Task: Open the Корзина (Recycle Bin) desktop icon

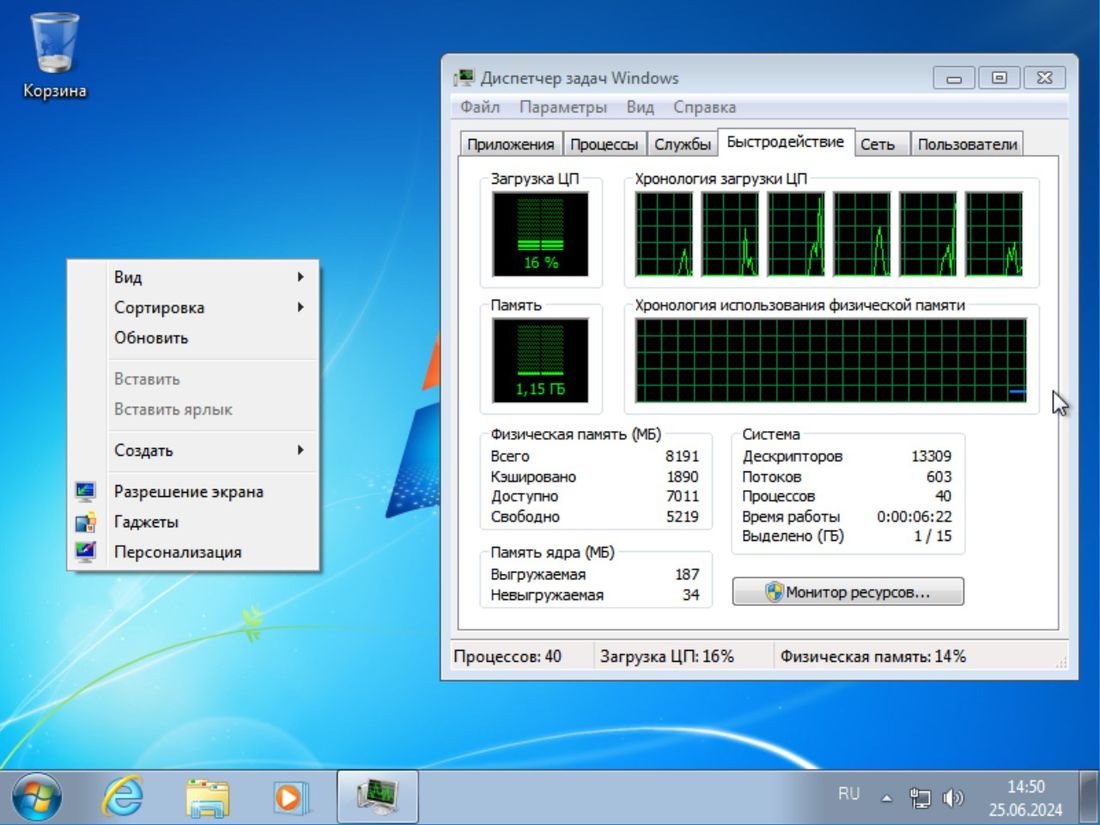Action: [x=55, y=45]
